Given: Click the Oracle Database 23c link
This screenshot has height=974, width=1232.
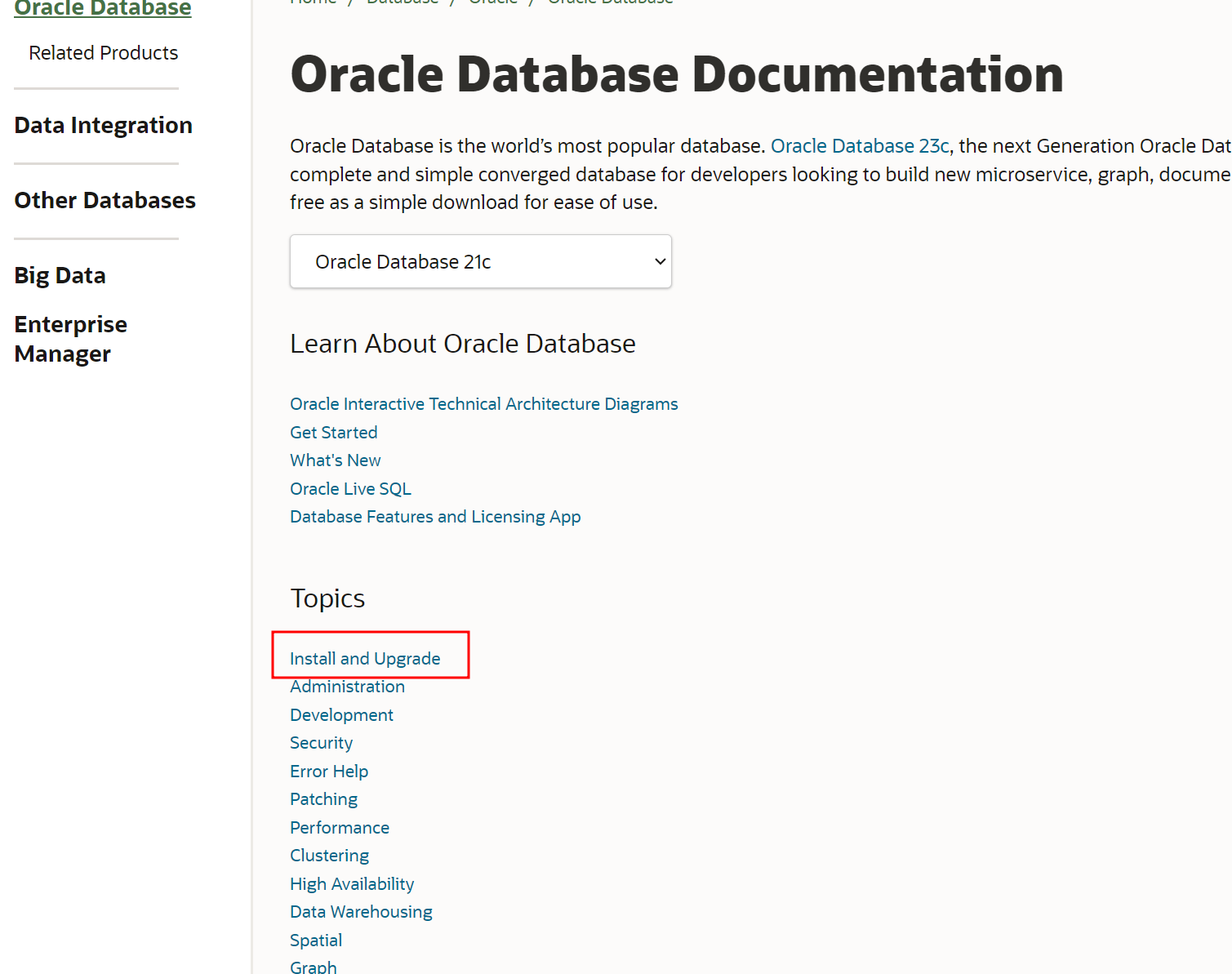Looking at the screenshot, I should [860, 146].
